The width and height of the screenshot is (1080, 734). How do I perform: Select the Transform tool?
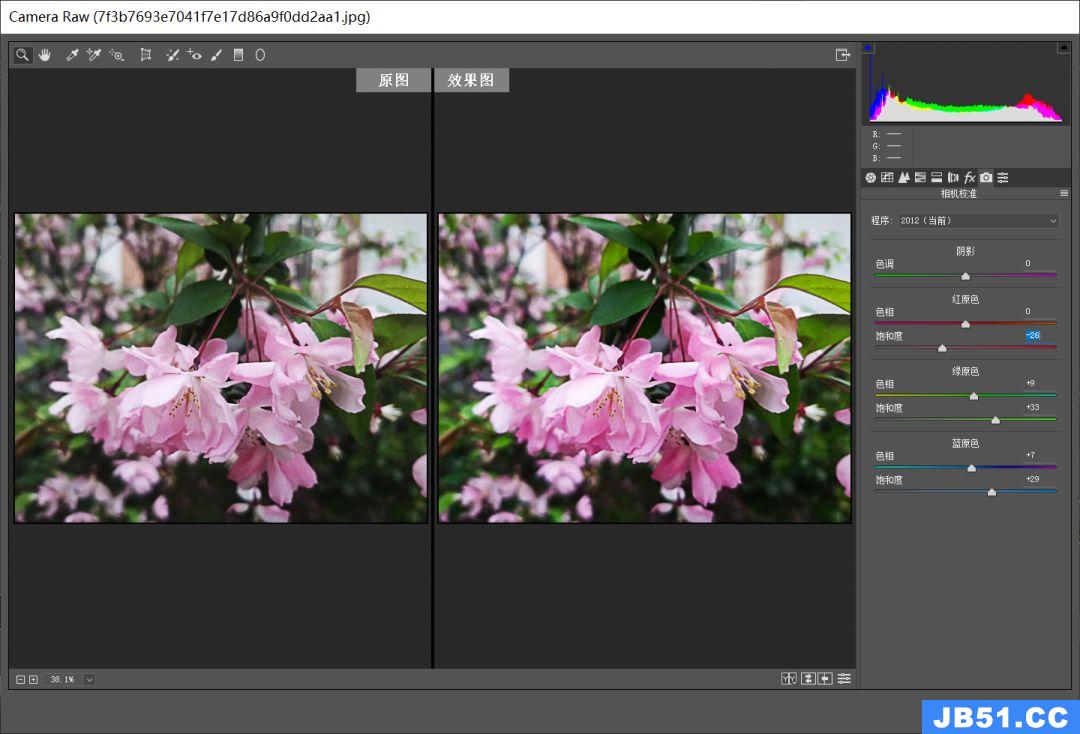click(146, 55)
